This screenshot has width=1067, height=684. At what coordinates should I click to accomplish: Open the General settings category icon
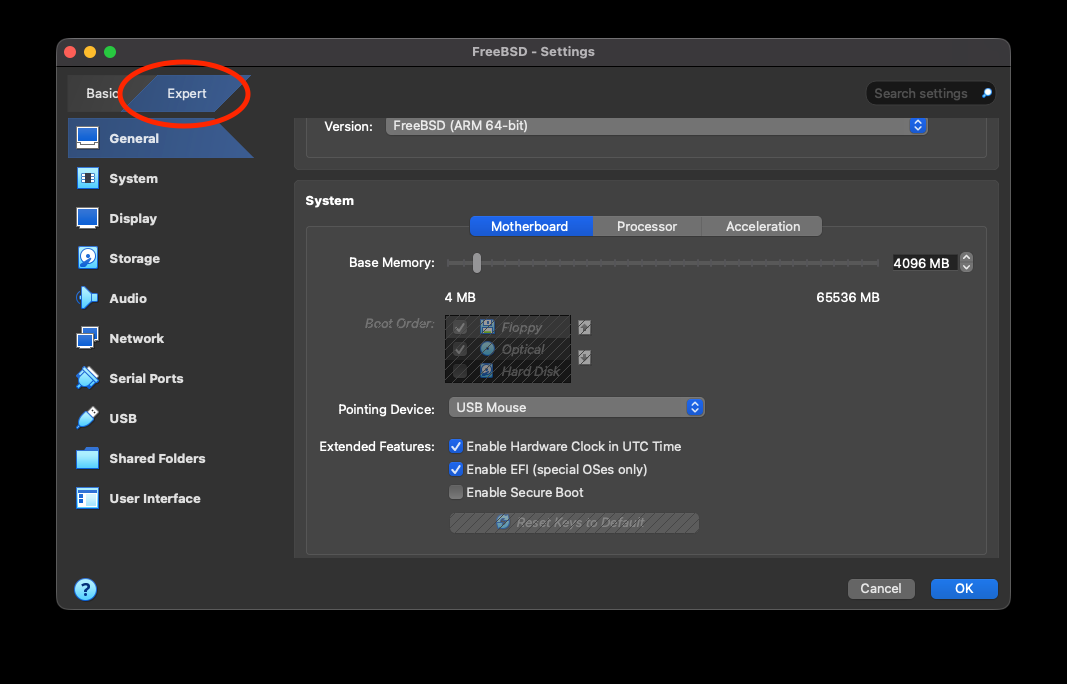(87, 138)
